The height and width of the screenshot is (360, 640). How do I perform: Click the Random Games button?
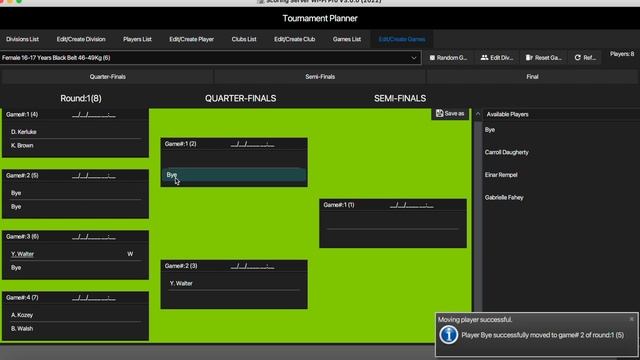pos(448,58)
